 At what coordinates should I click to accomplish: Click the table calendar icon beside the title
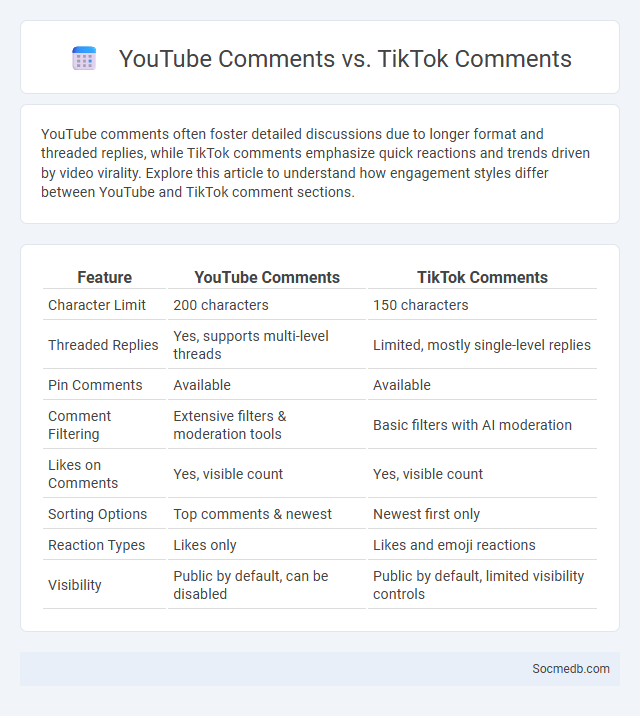point(84,58)
